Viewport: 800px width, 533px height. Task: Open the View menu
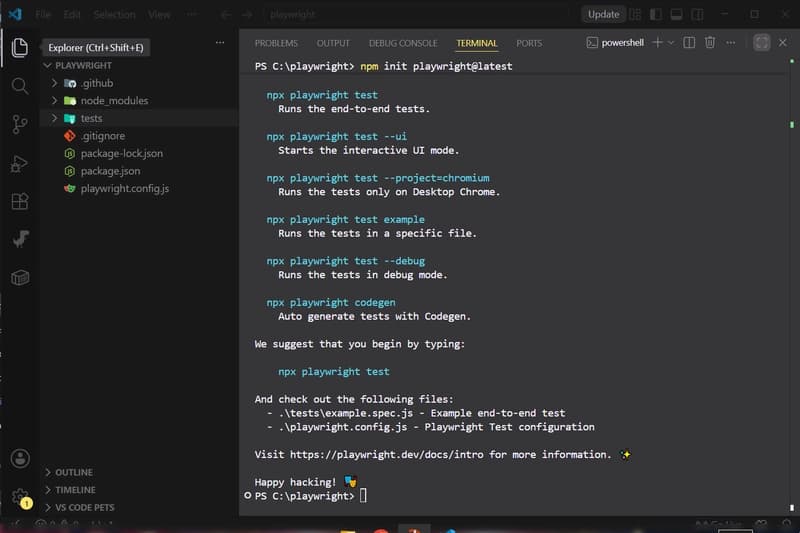click(159, 14)
